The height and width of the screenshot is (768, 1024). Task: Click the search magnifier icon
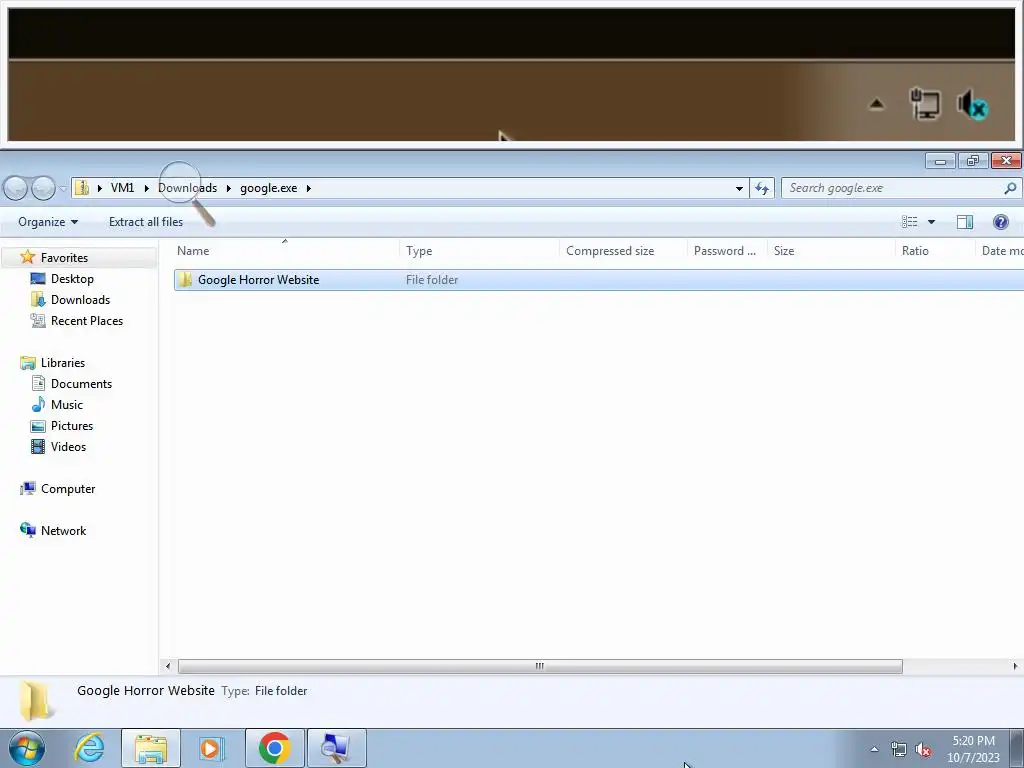1010,188
